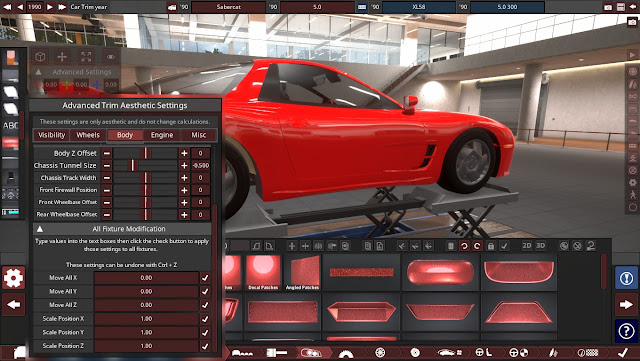
Task: Open the body selection tab icon
Action: (242, 353)
